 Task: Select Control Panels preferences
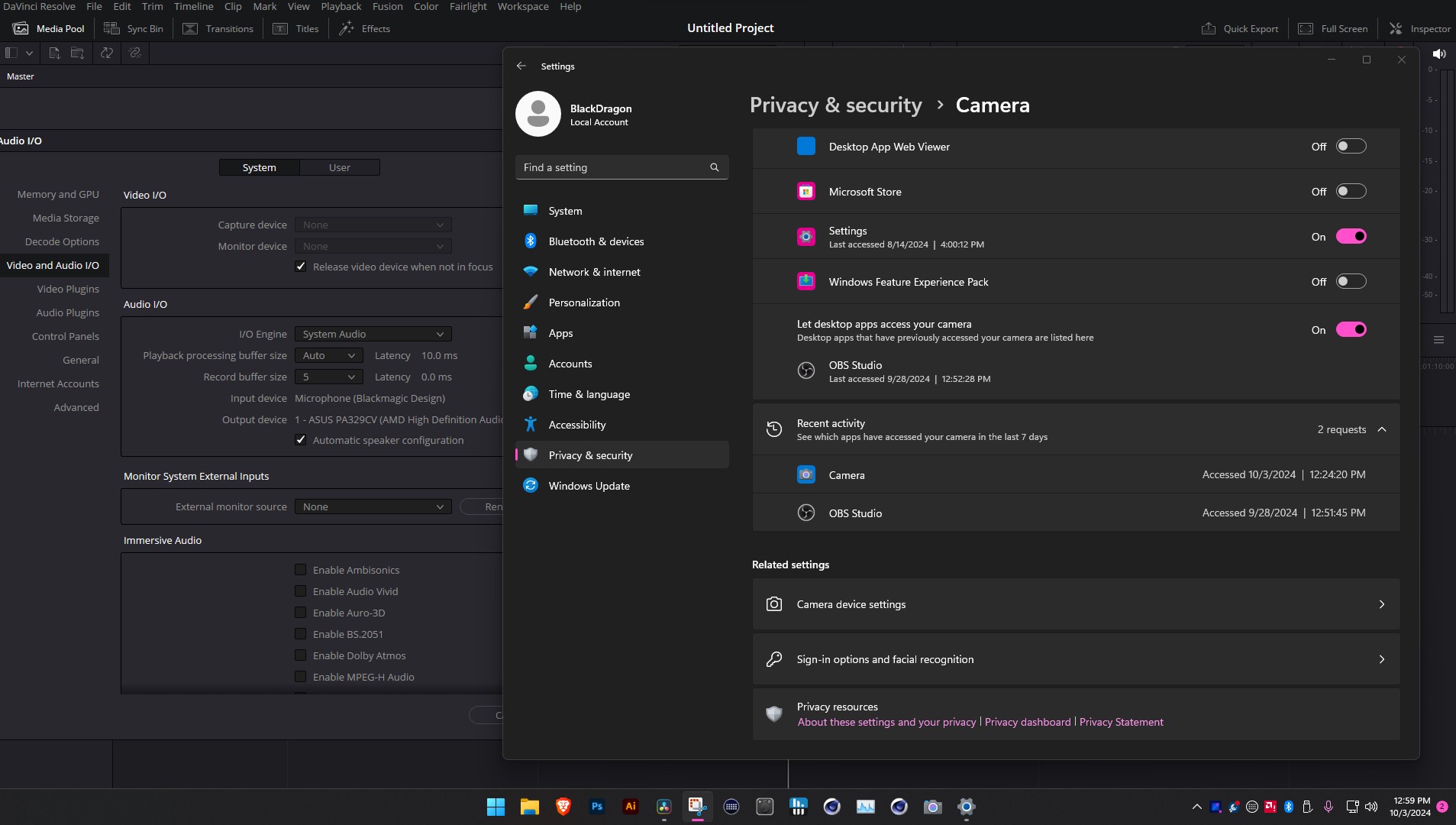coord(66,336)
